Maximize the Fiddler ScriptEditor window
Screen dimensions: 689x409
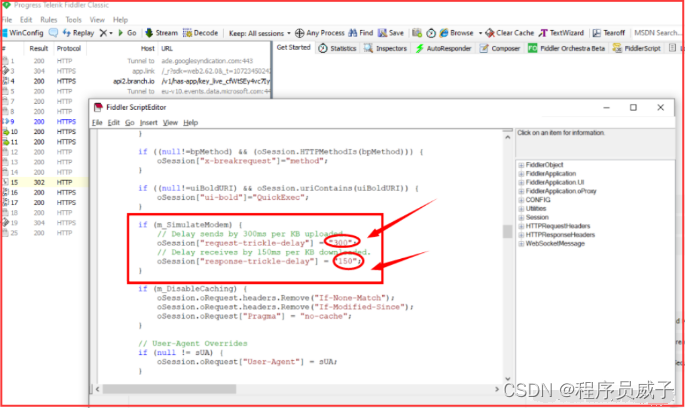633,108
